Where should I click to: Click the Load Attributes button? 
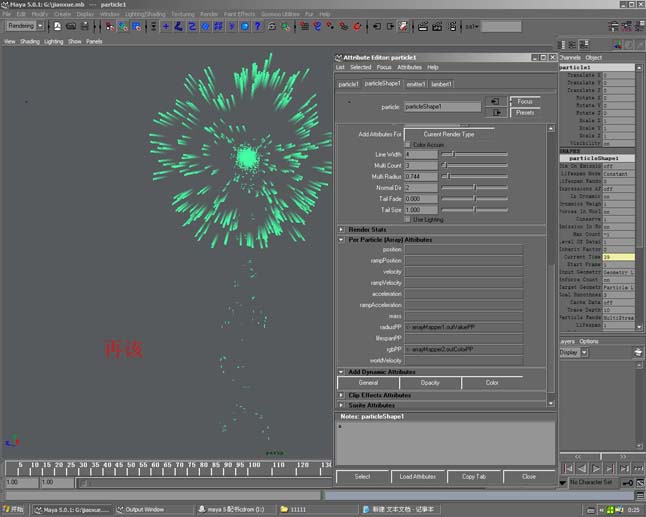[417, 477]
